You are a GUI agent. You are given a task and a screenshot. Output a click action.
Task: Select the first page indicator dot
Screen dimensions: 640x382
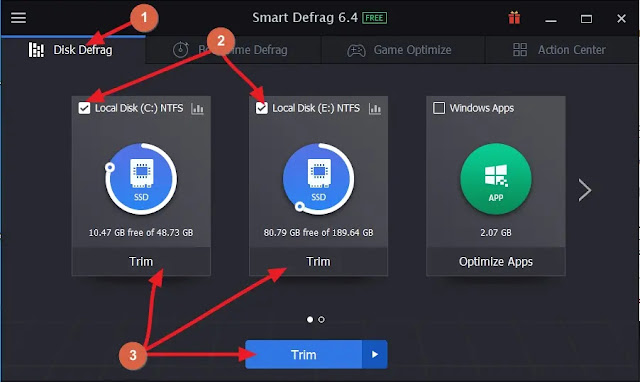pyautogui.click(x=310, y=320)
